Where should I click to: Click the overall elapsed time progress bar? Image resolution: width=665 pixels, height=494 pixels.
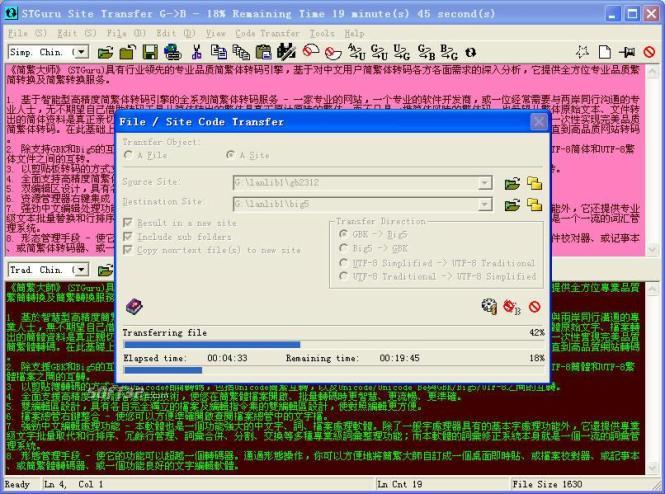click(334, 370)
